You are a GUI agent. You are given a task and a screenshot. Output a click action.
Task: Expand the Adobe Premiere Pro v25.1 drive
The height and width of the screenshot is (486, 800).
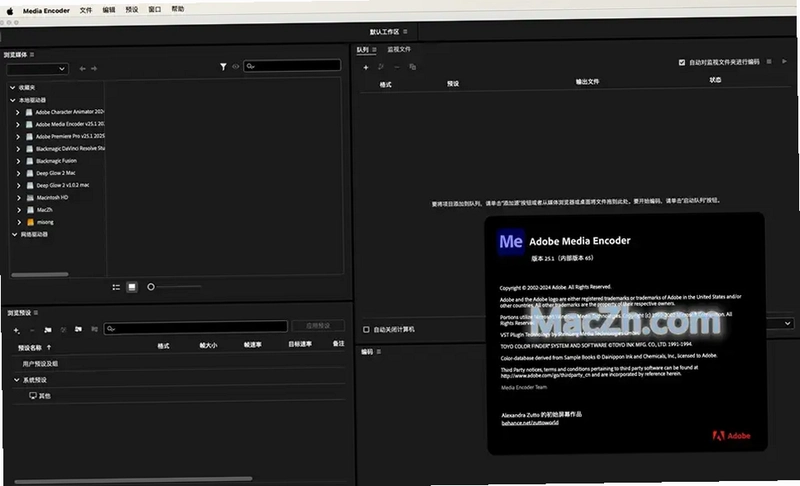pyautogui.click(x=18, y=137)
